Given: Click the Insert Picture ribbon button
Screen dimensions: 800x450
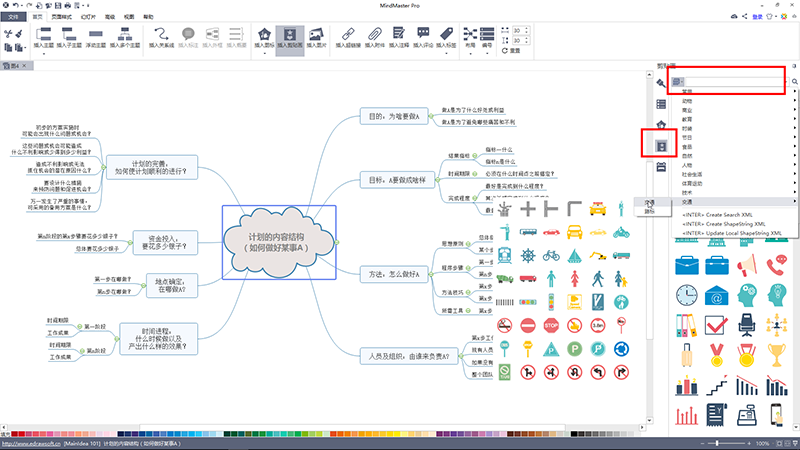Looking at the screenshot, I should [x=316, y=37].
